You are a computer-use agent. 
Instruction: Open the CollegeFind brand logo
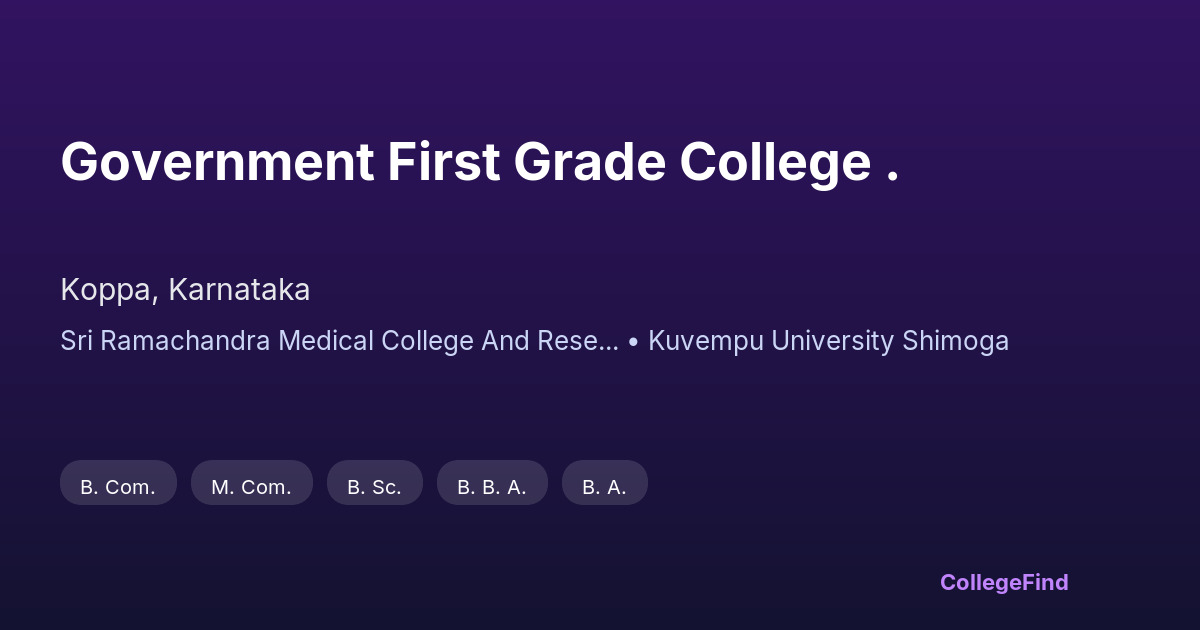pos(1003,582)
